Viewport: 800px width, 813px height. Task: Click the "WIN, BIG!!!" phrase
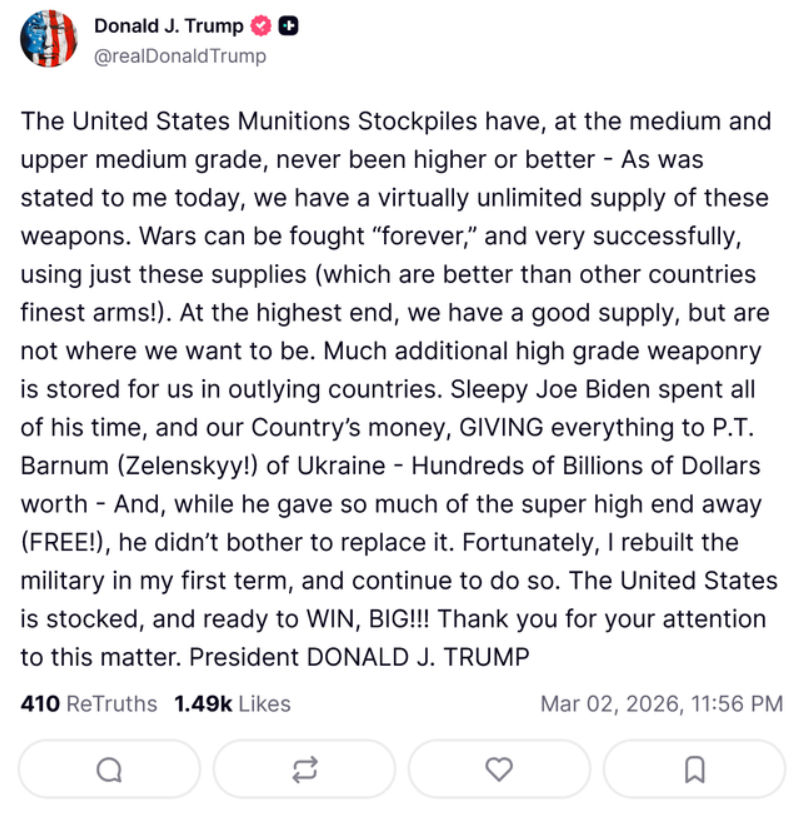[x=359, y=618]
